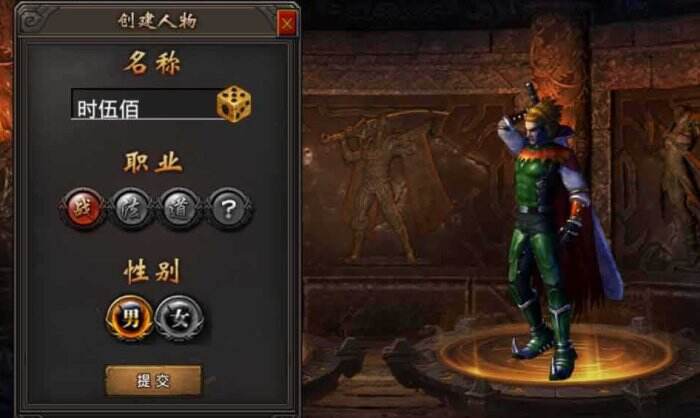Click the 名称 section heading

(152, 63)
